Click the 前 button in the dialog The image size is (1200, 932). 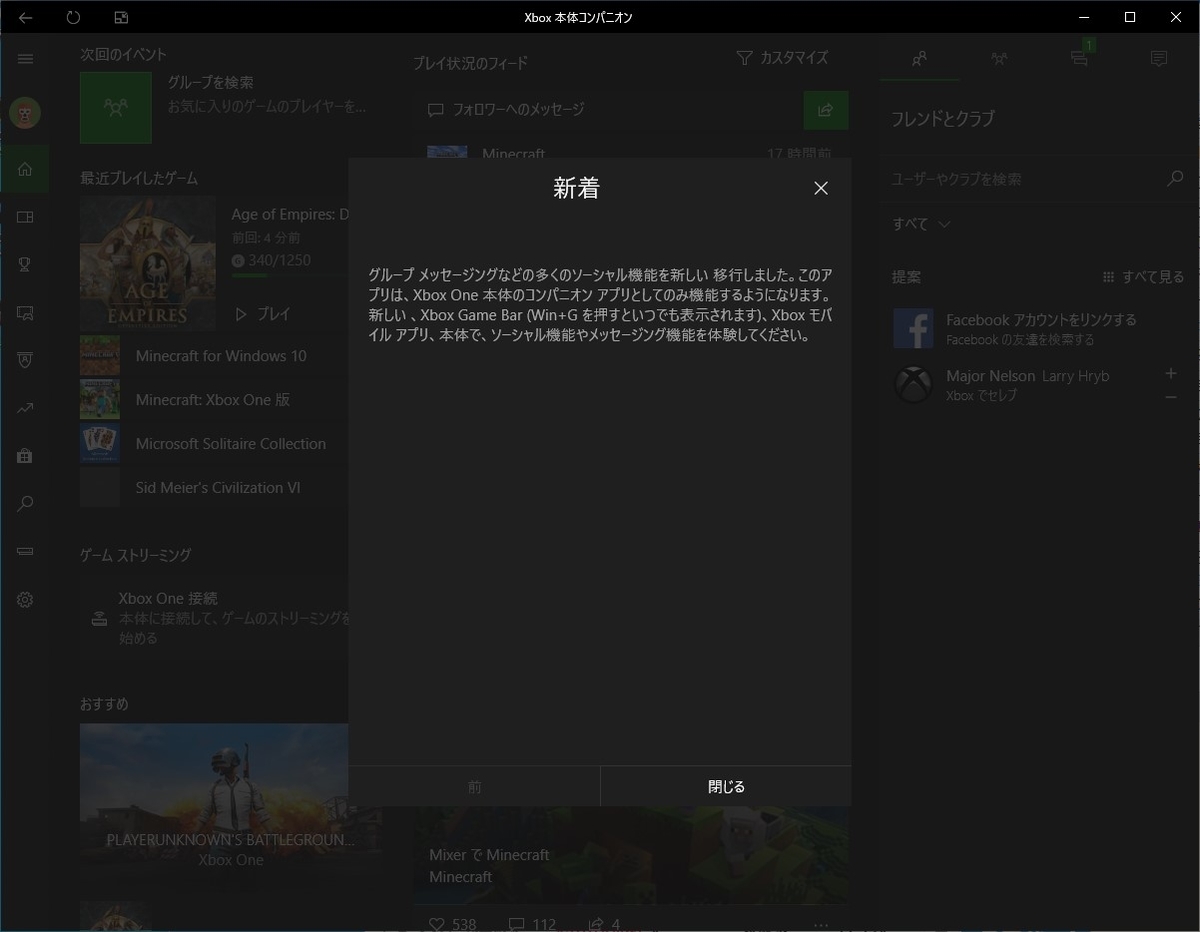coord(474,787)
